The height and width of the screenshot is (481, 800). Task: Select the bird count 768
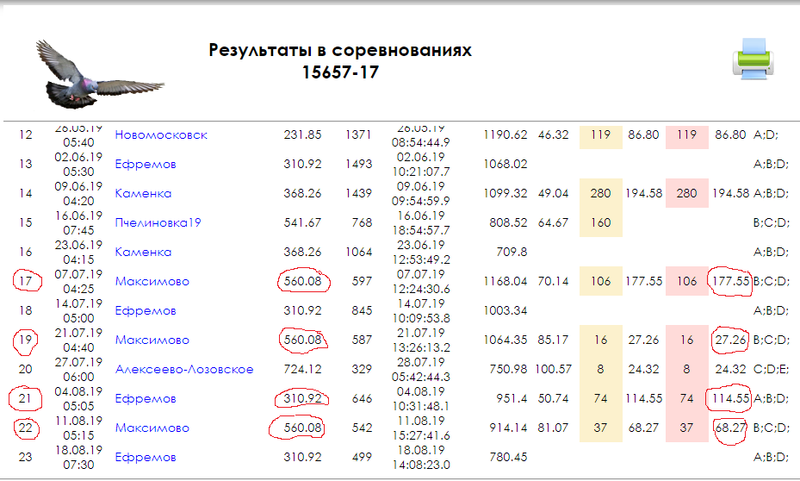[362, 222]
